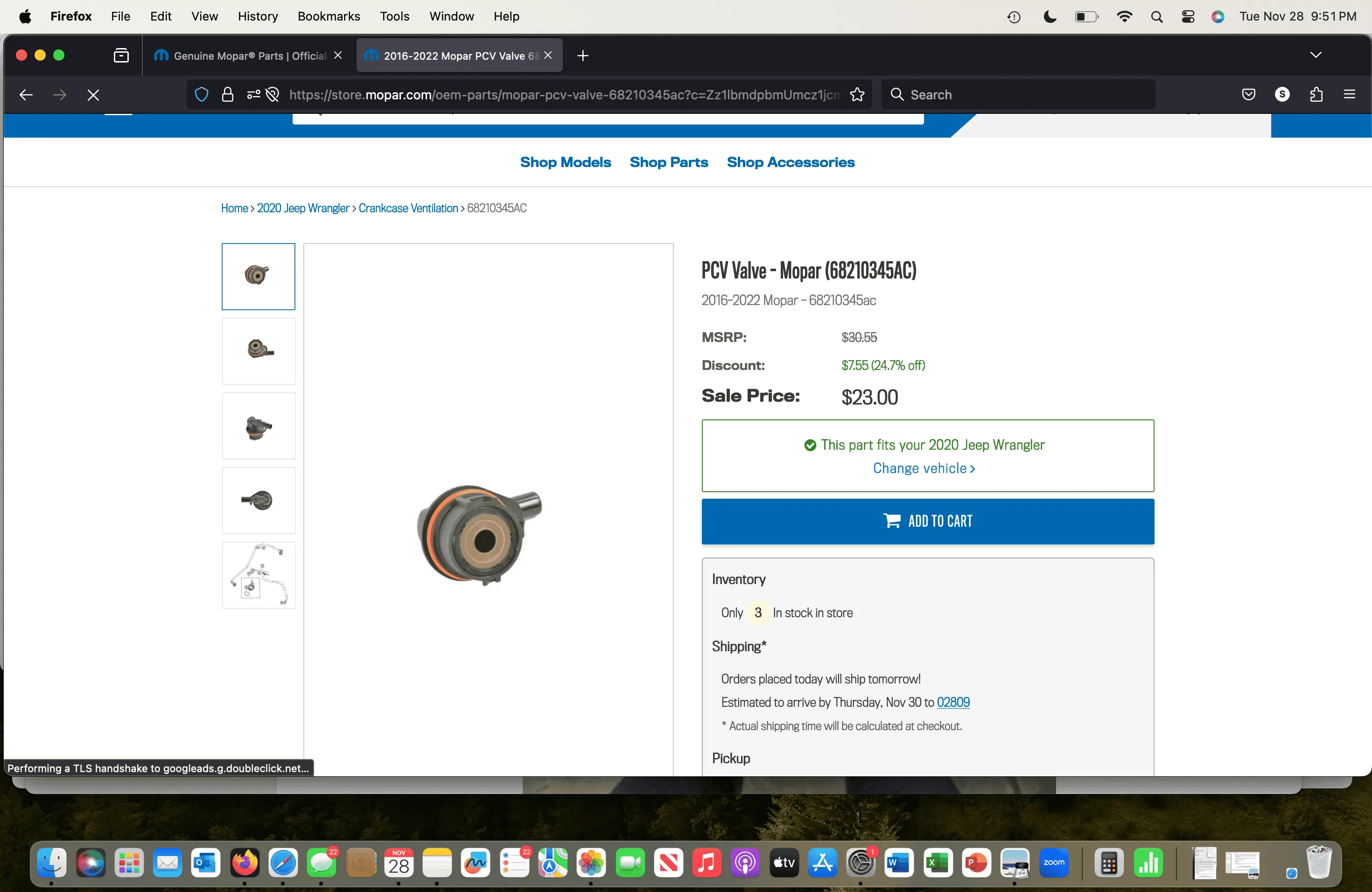Open the Bookmarks menu
Viewport: 1372px width, 892px height.
[x=329, y=16]
